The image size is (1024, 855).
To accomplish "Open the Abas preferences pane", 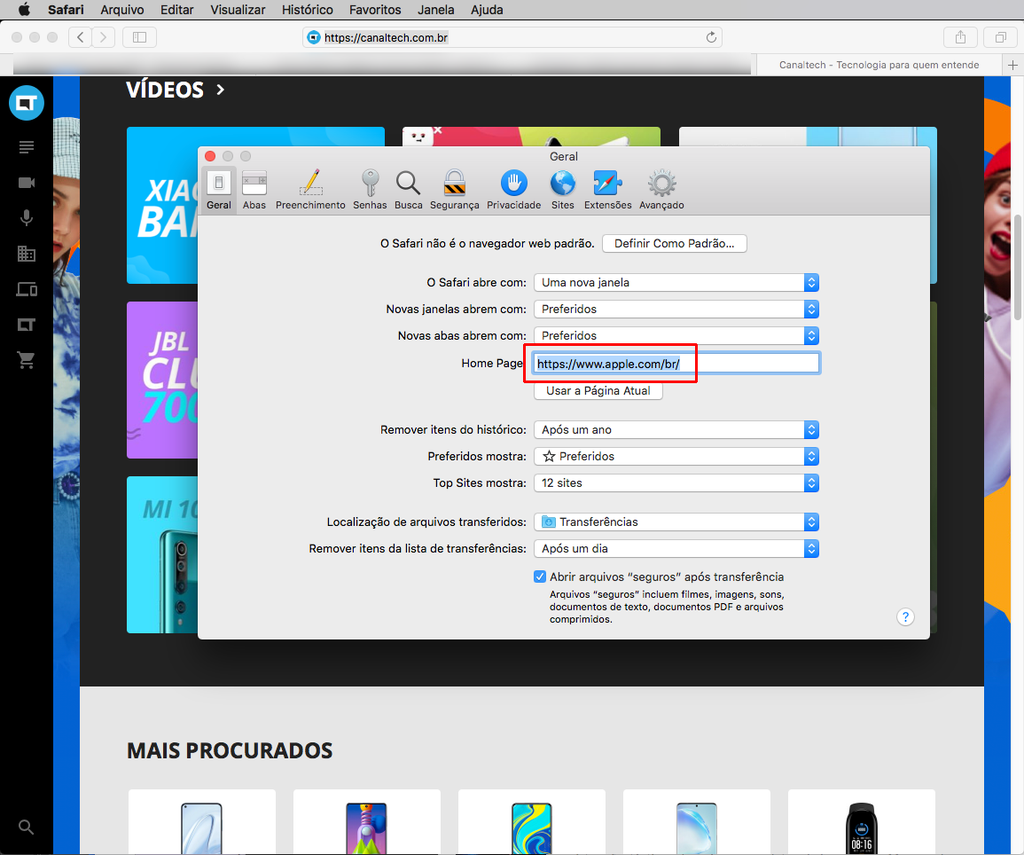I will pos(254,189).
